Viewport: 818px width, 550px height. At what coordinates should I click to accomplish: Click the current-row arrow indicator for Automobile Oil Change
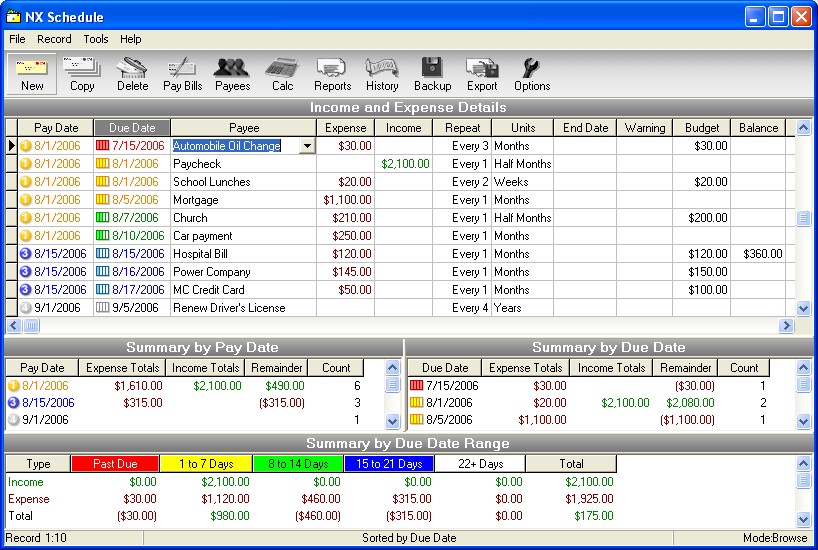click(x=11, y=146)
